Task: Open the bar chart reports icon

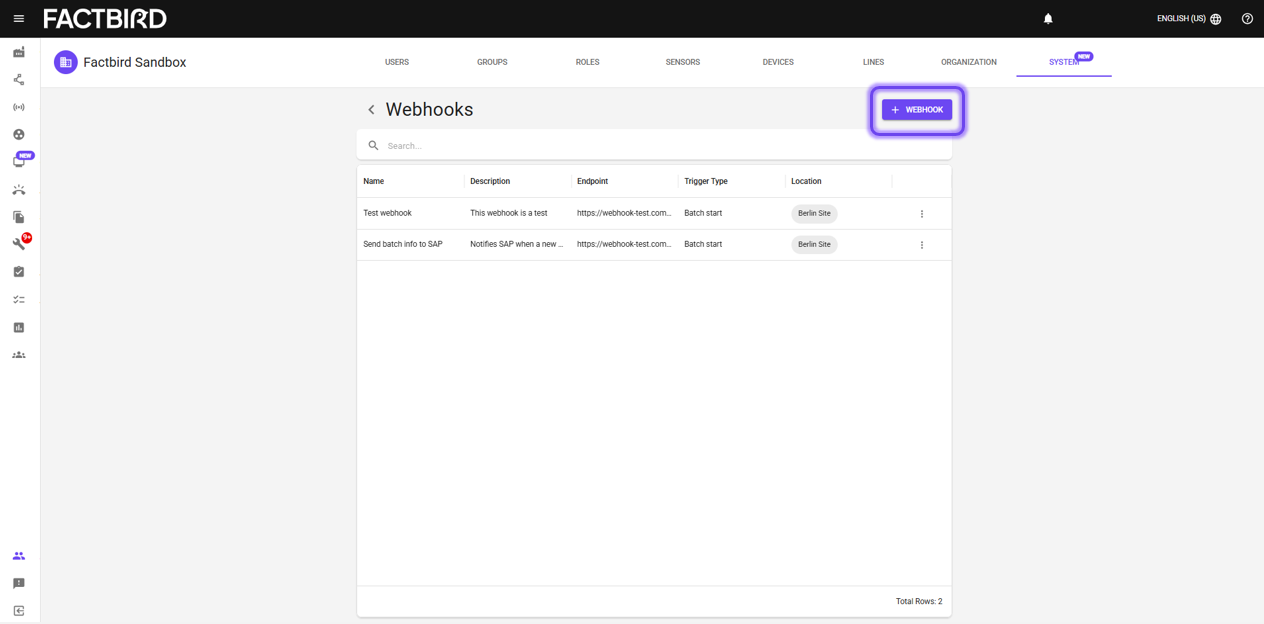Action: click(x=19, y=327)
